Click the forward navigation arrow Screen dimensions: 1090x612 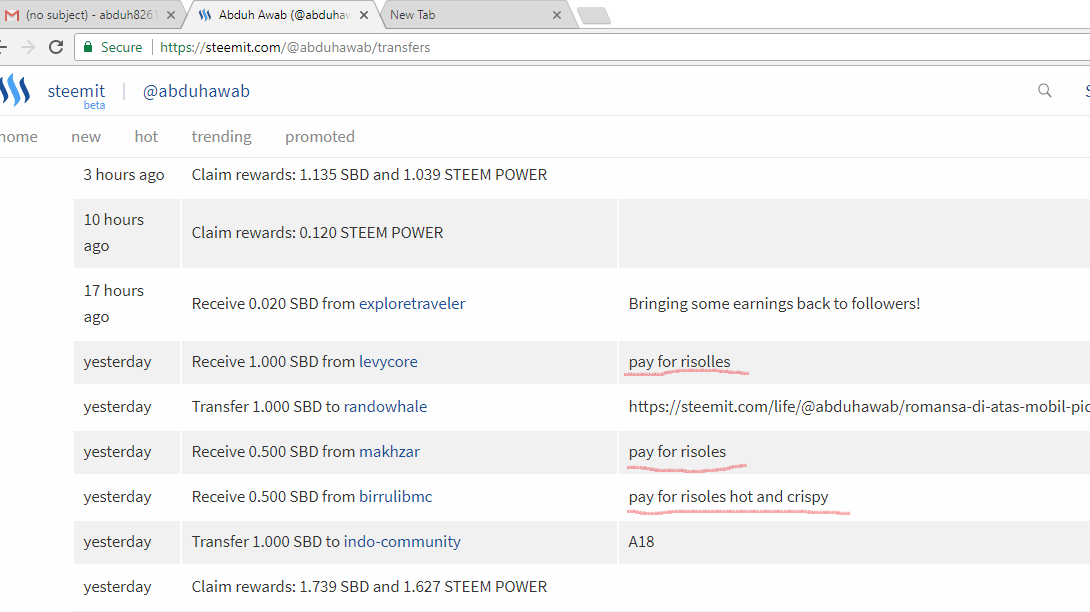point(28,46)
